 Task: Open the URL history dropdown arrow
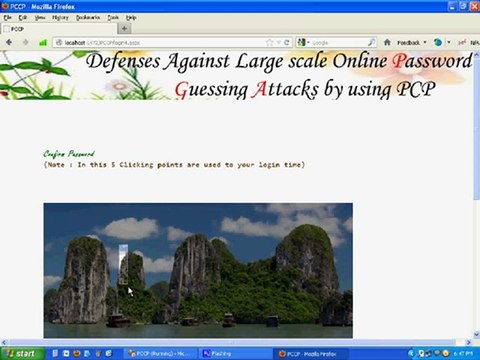pos(279,43)
